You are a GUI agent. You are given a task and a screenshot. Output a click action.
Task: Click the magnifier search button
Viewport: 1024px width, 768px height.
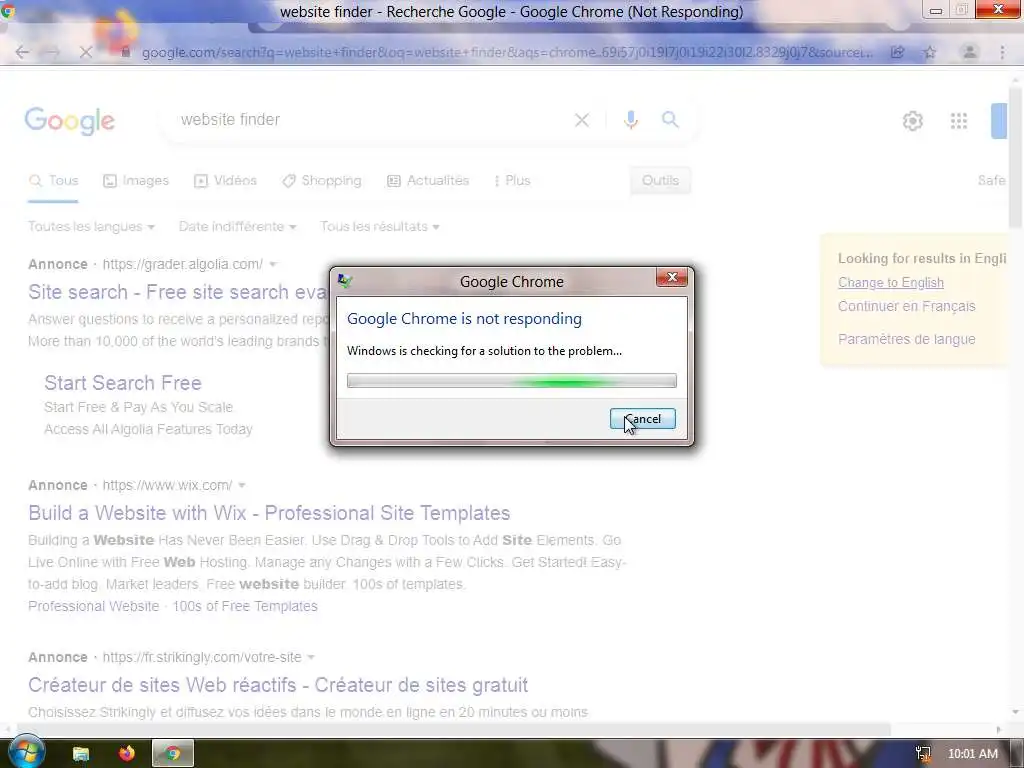pyautogui.click(x=670, y=120)
